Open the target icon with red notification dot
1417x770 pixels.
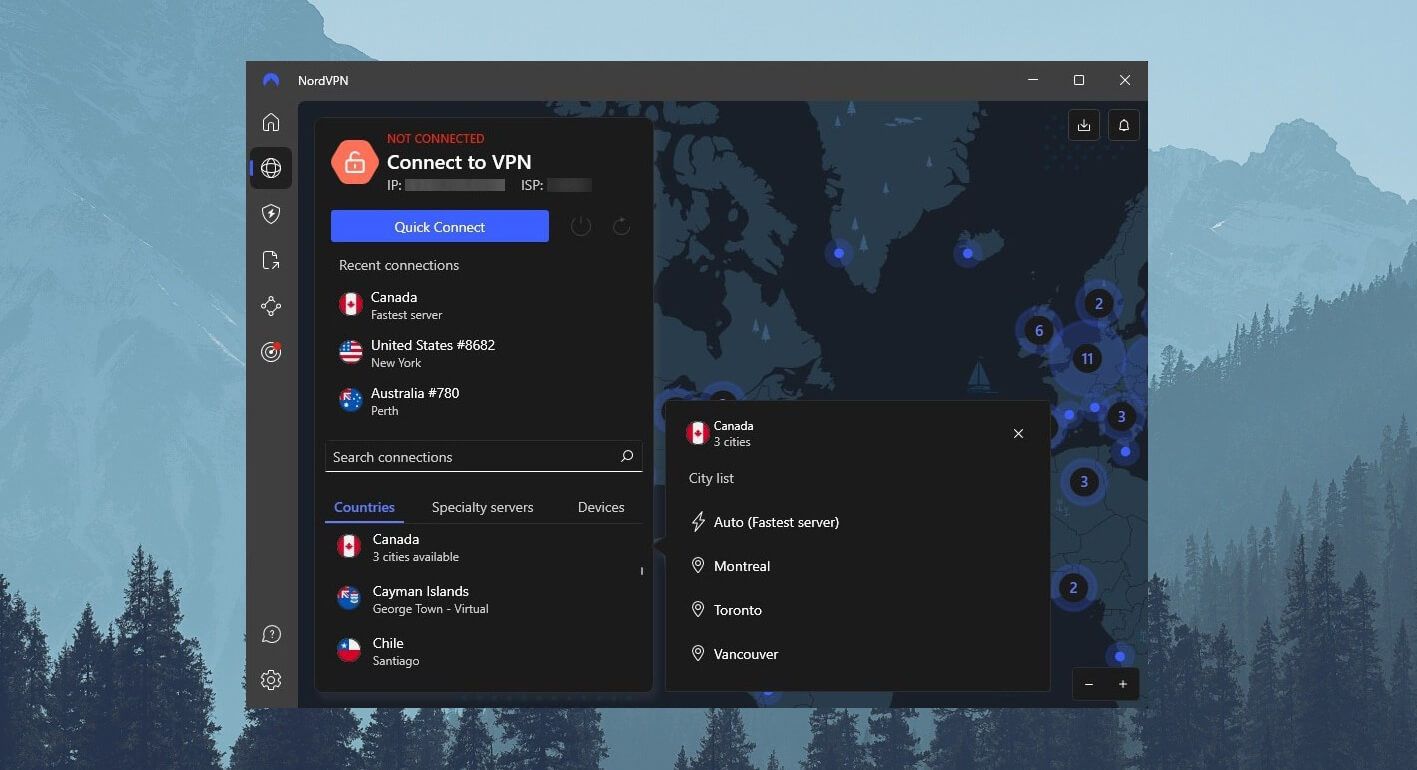point(271,352)
